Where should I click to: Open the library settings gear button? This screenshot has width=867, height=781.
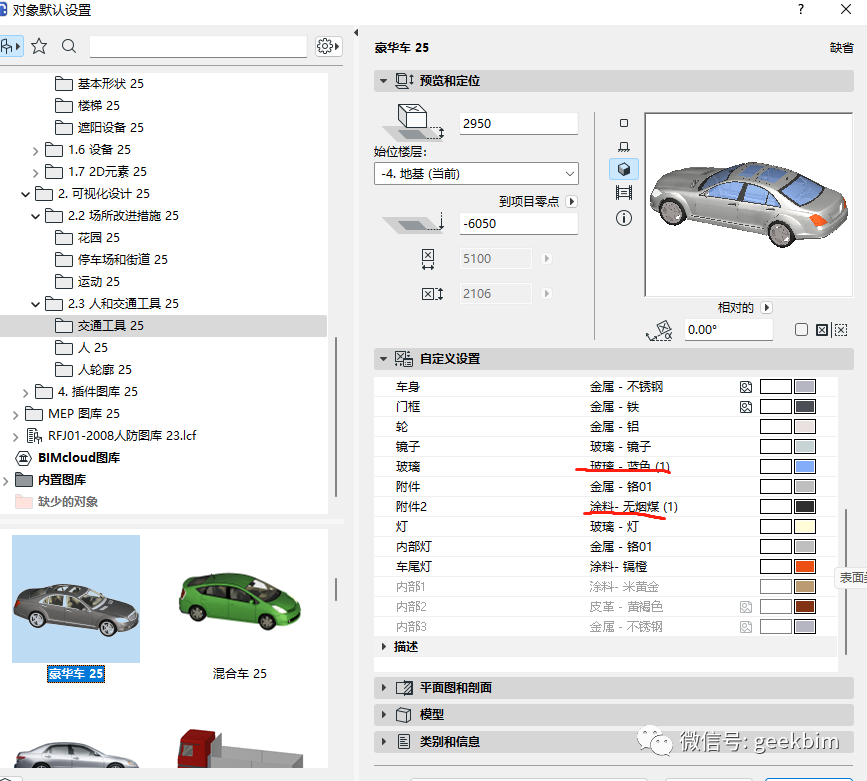point(328,46)
